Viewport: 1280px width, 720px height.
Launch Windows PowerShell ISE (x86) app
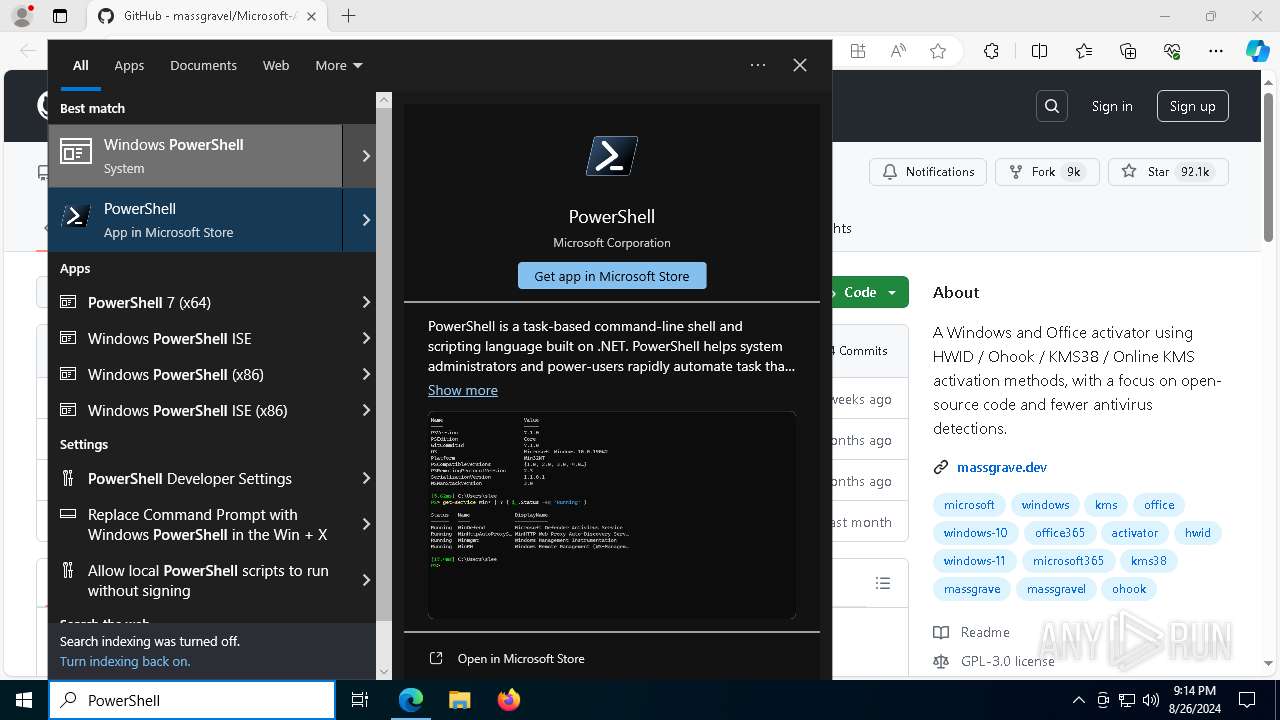202,410
